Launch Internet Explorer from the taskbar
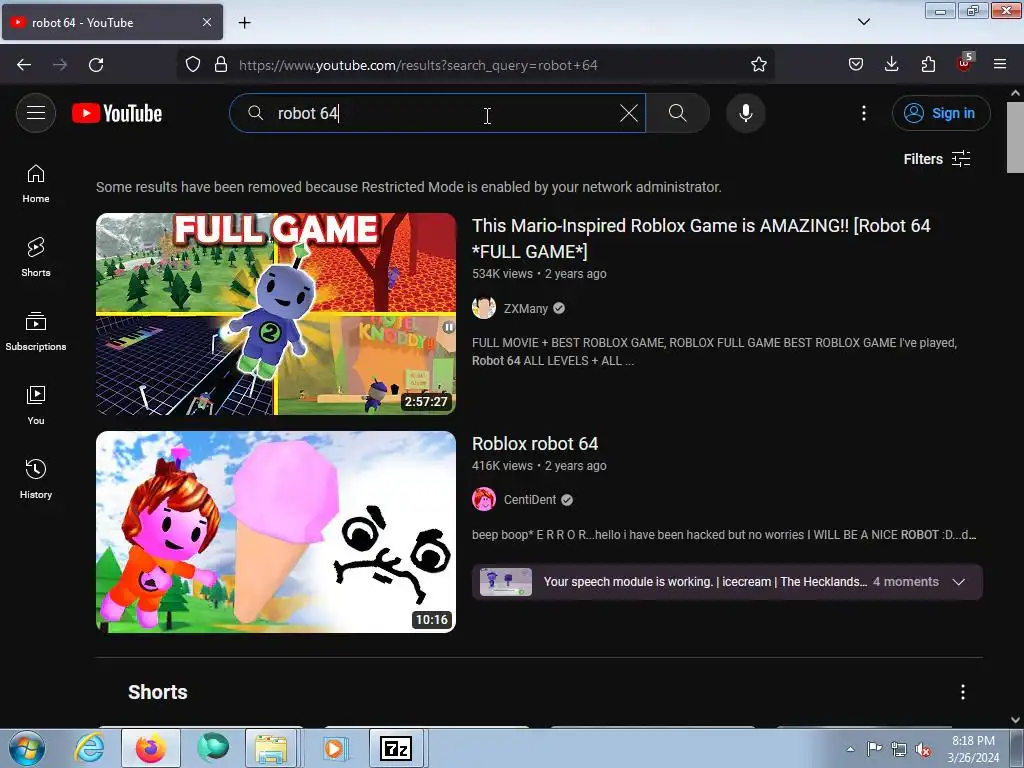1024x768 pixels. tap(89, 748)
